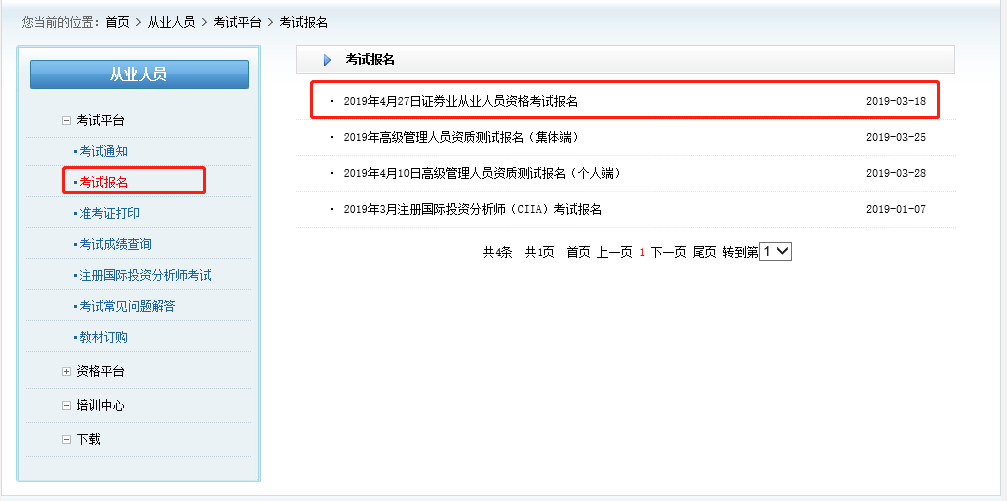
Task: Click the red current page number 1
Action: click(x=642, y=253)
